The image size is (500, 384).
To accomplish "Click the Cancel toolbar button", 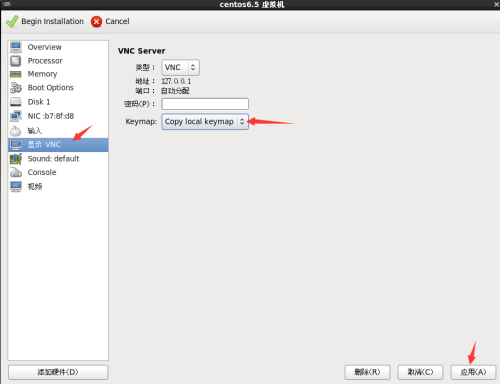I will coord(110,21).
